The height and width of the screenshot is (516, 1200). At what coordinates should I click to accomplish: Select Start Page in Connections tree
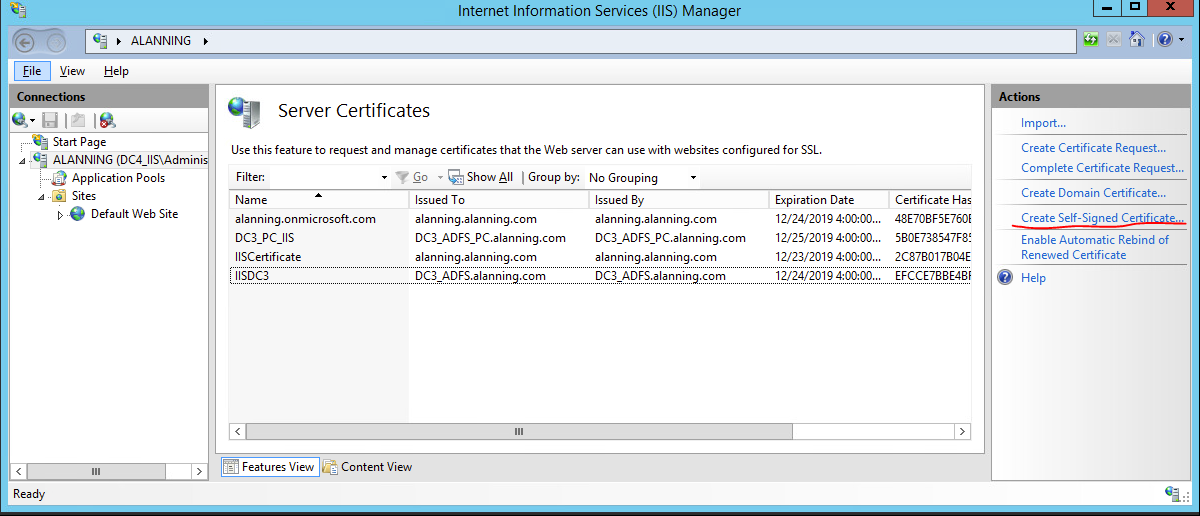click(x=79, y=142)
